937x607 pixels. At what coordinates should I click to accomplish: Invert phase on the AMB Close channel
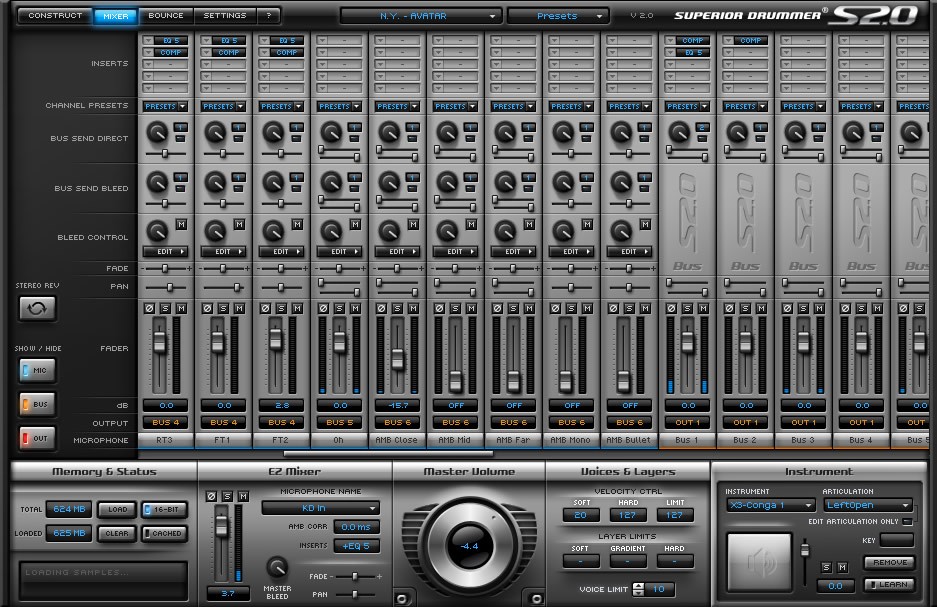pyautogui.click(x=381, y=308)
